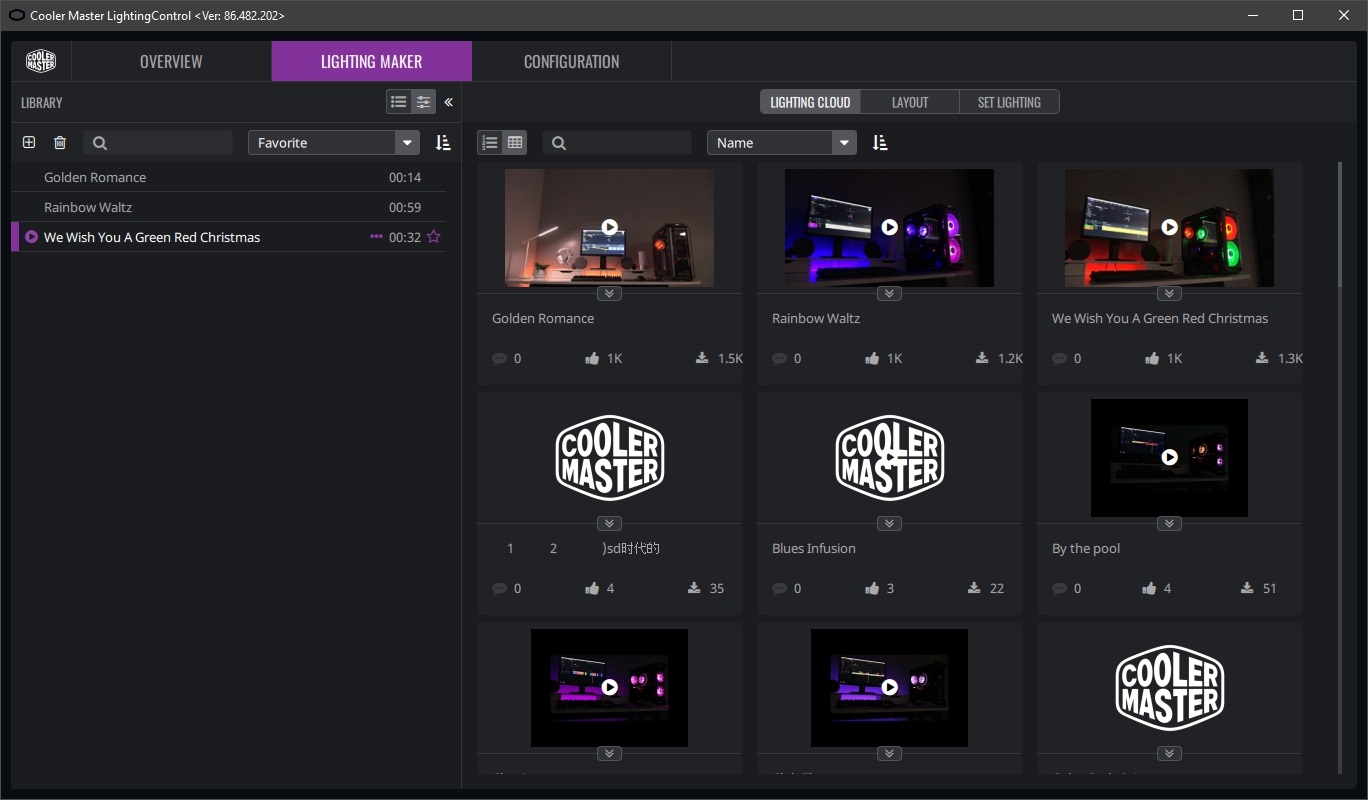Play the By the pool preview video
The width and height of the screenshot is (1368, 800).
pos(1169,457)
